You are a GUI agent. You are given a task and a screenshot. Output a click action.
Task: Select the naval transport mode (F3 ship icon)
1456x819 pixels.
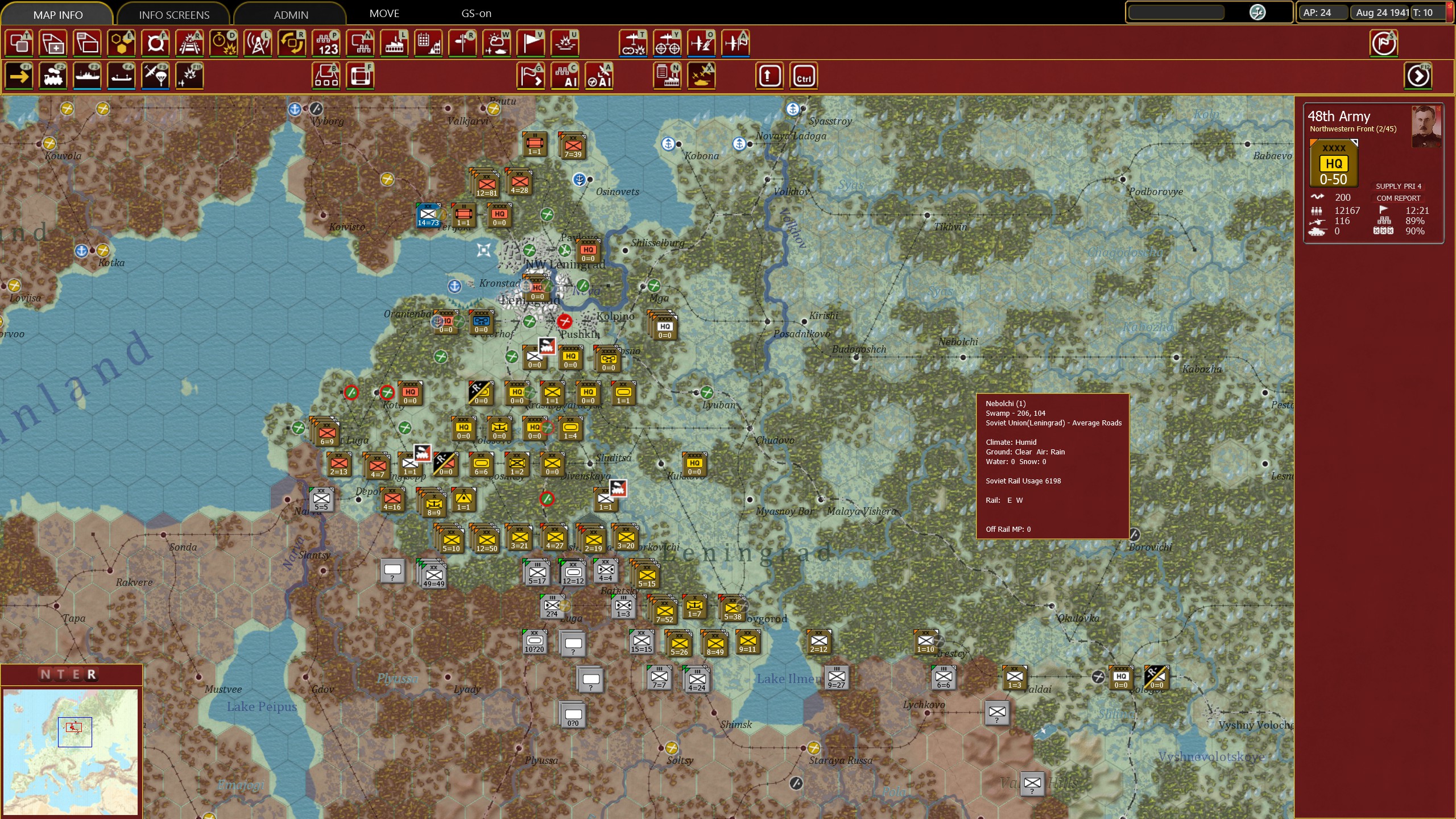[x=87, y=76]
